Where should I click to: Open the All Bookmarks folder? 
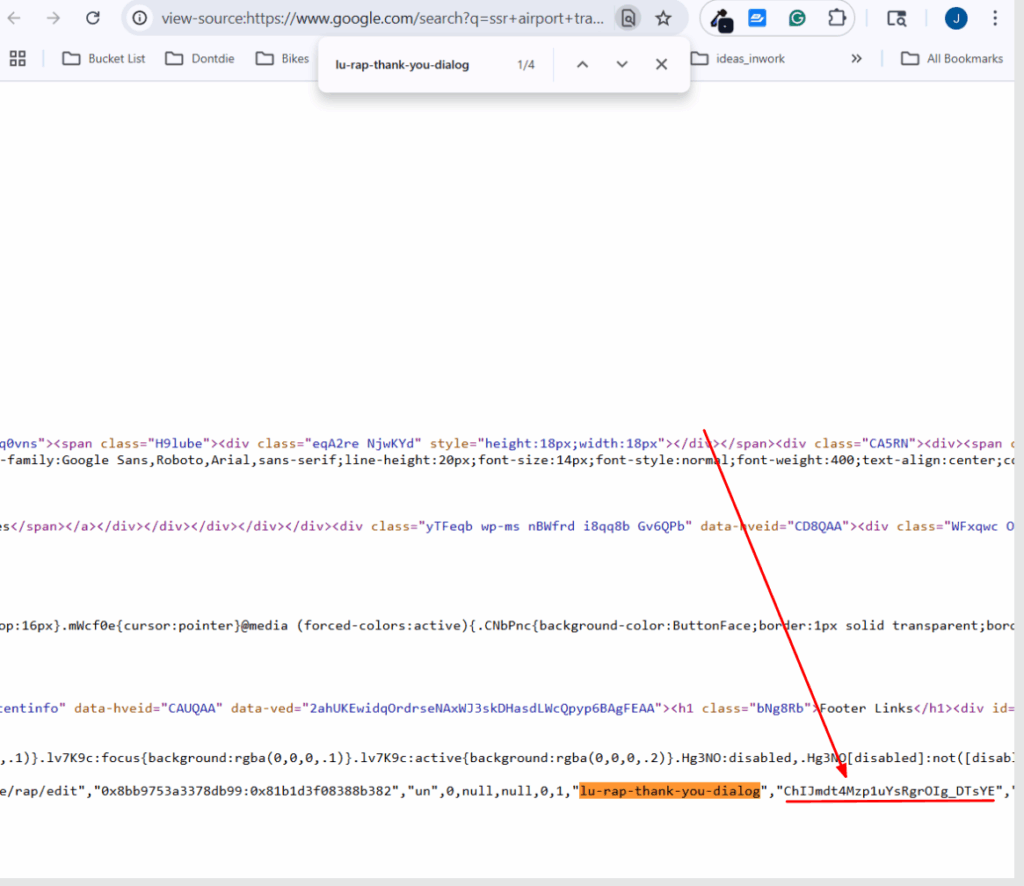pos(952,58)
